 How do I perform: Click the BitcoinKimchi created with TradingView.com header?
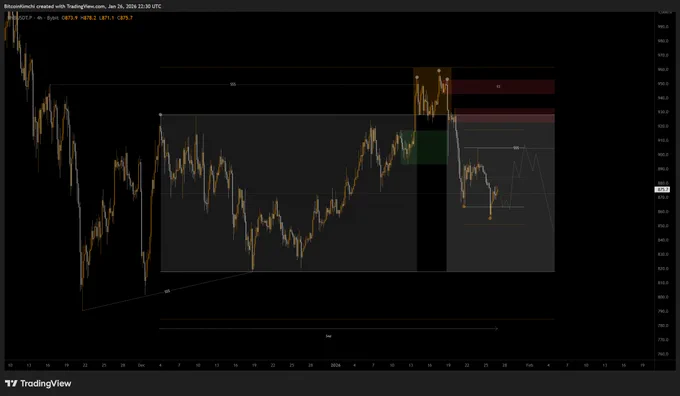click(83, 6)
